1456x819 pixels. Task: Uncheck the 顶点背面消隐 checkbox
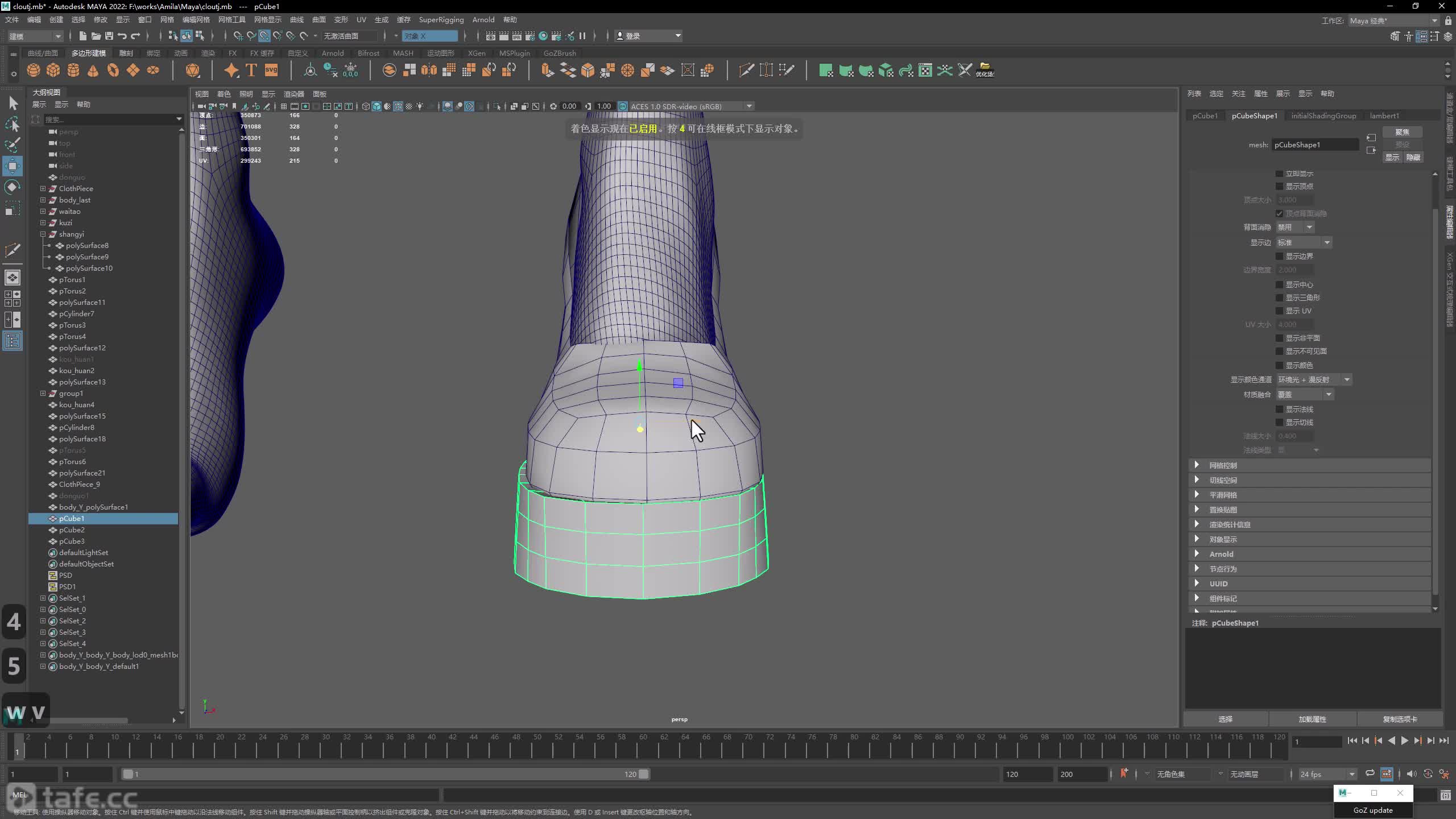pyautogui.click(x=1279, y=213)
